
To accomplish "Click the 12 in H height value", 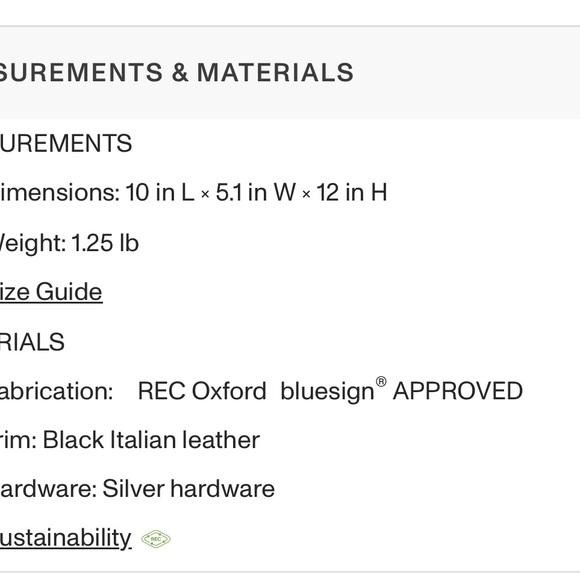I will pyautogui.click(x=352, y=192).
